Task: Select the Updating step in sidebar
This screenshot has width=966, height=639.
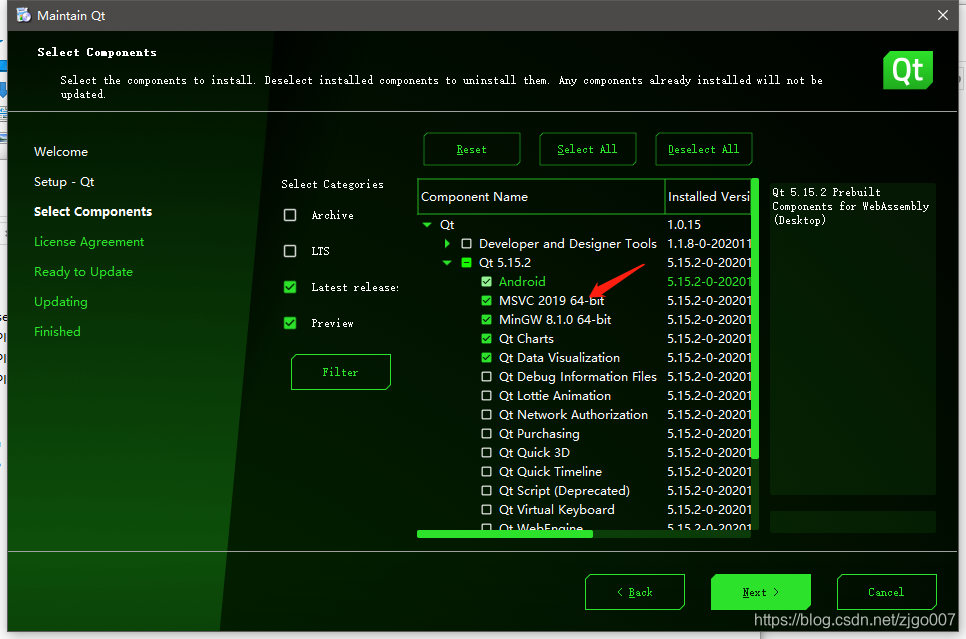Action: pyautogui.click(x=60, y=302)
